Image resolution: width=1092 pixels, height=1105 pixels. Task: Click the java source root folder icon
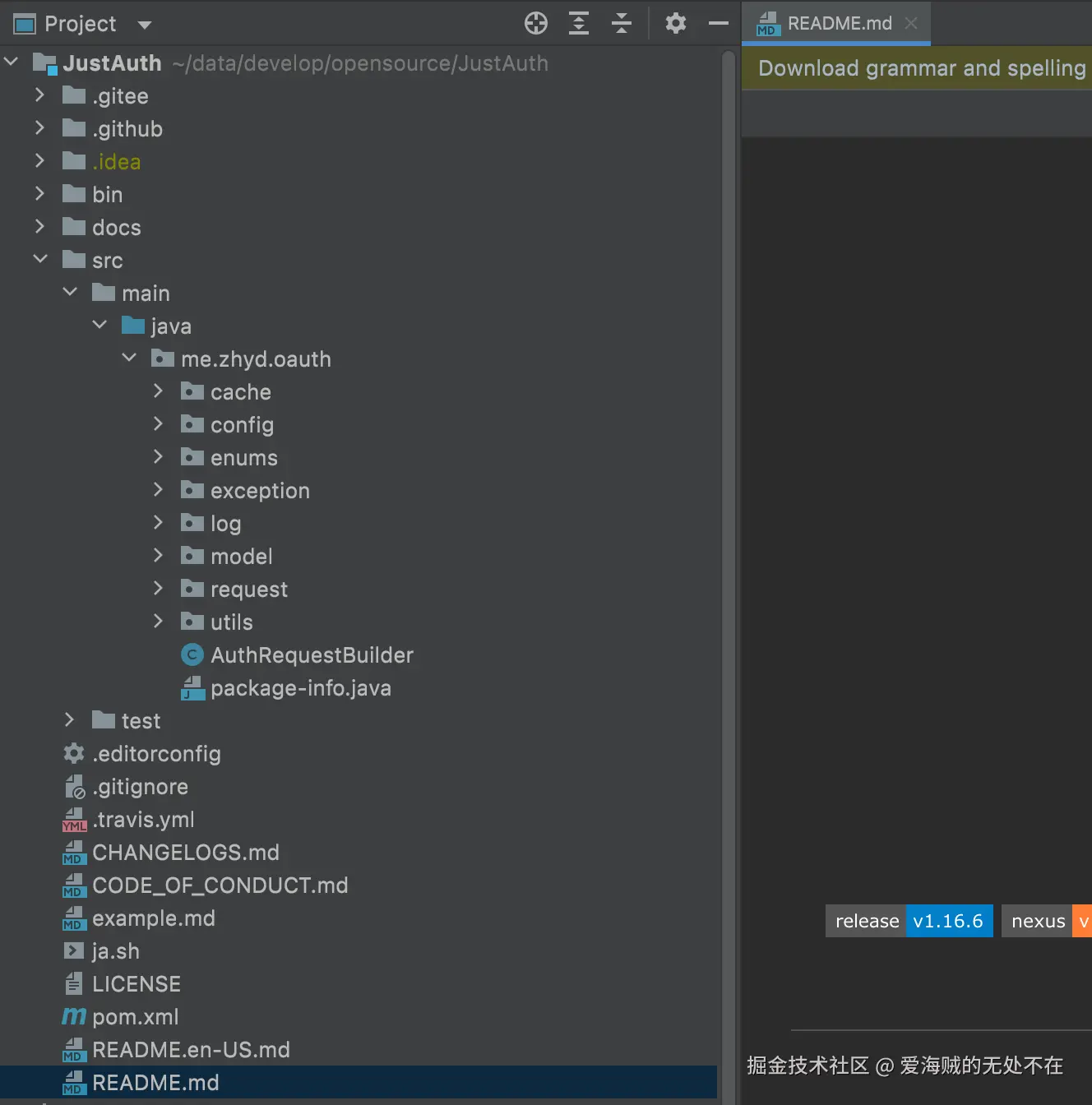coord(132,325)
